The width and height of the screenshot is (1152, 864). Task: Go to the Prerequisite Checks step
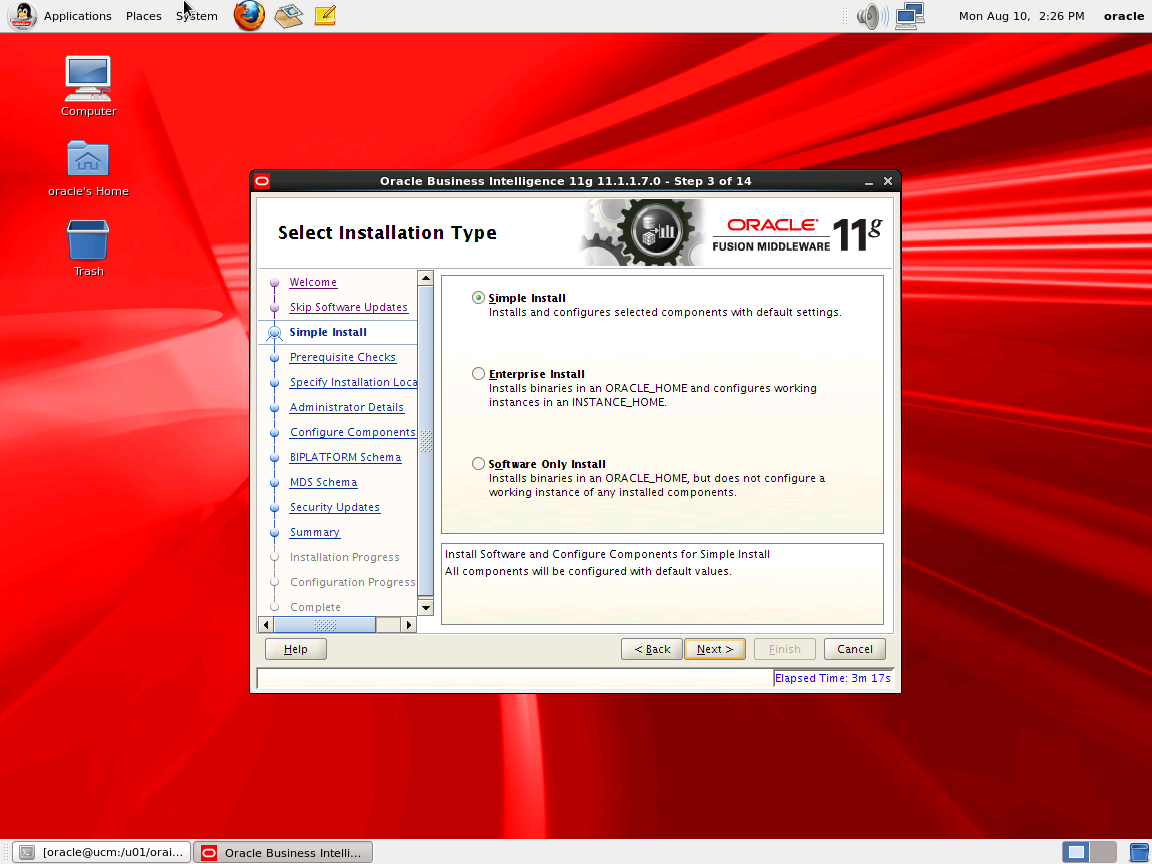click(342, 357)
